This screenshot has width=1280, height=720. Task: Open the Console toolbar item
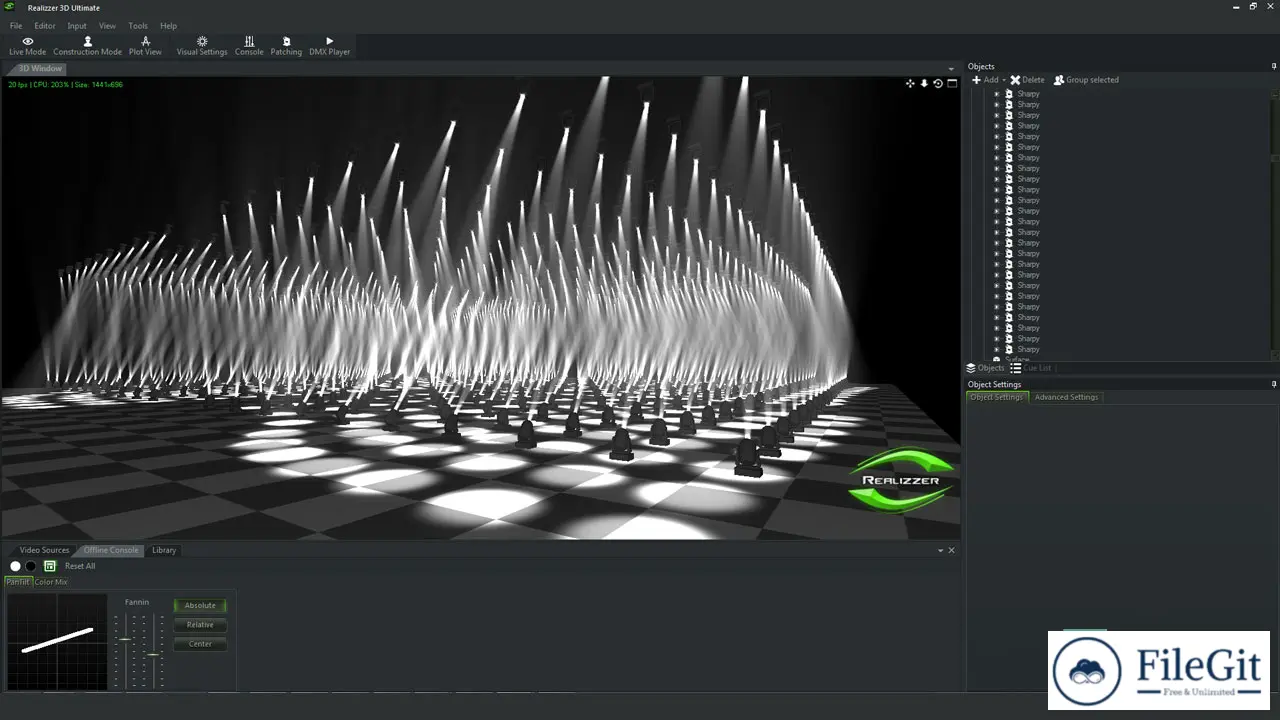click(249, 46)
